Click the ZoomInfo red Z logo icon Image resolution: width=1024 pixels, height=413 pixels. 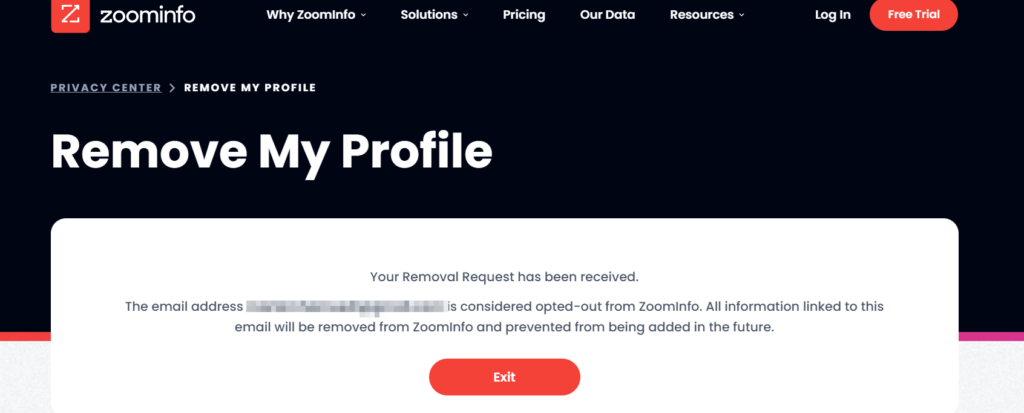tap(70, 15)
